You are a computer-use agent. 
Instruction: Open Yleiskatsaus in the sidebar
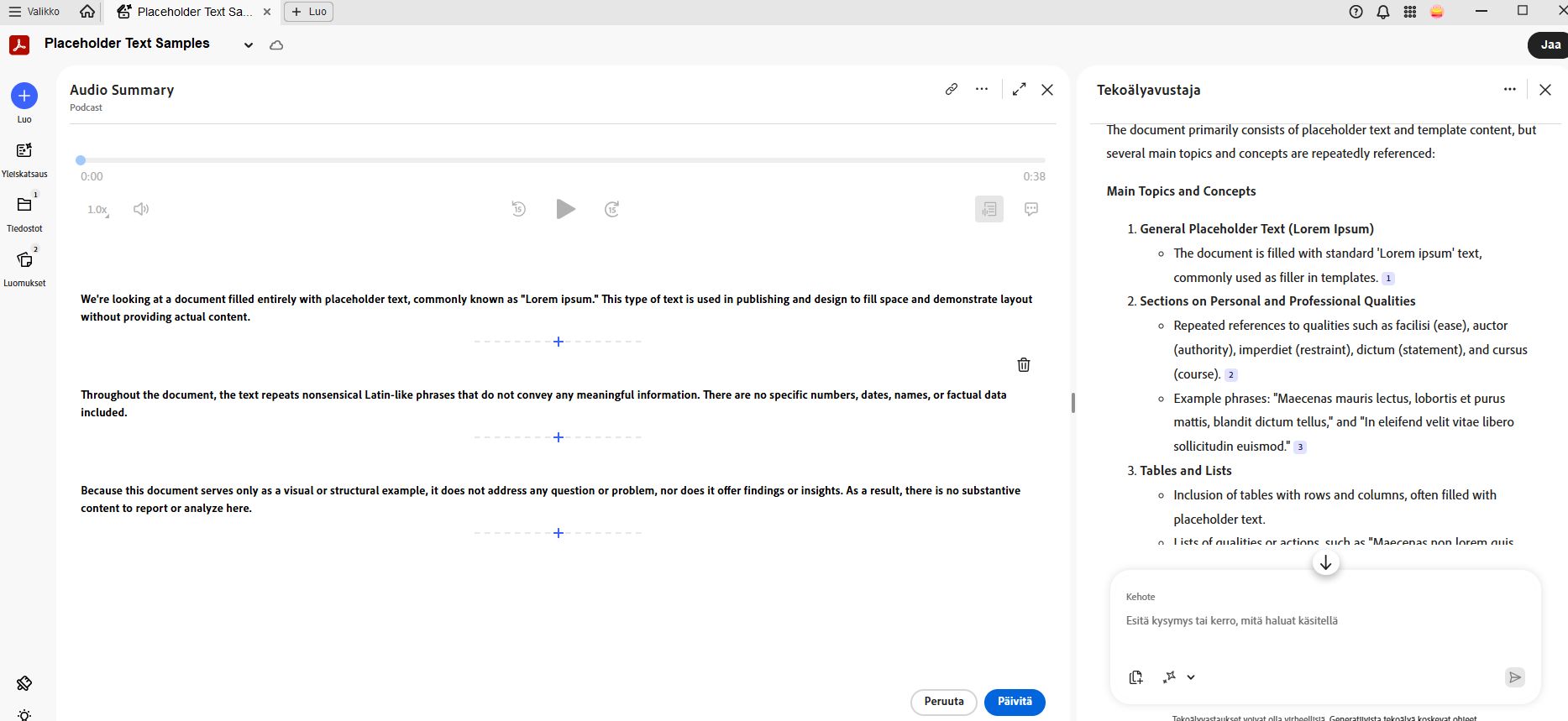tap(24, 159)
